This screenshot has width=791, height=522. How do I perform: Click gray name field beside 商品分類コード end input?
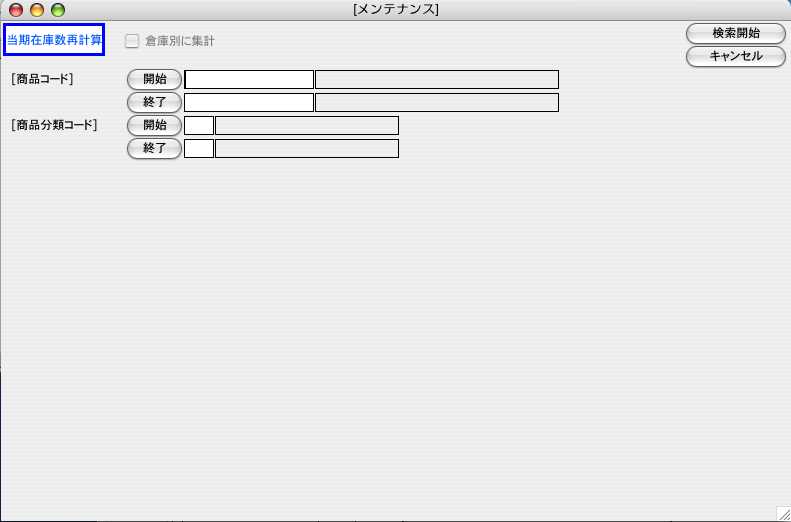[x=306, y=148]
